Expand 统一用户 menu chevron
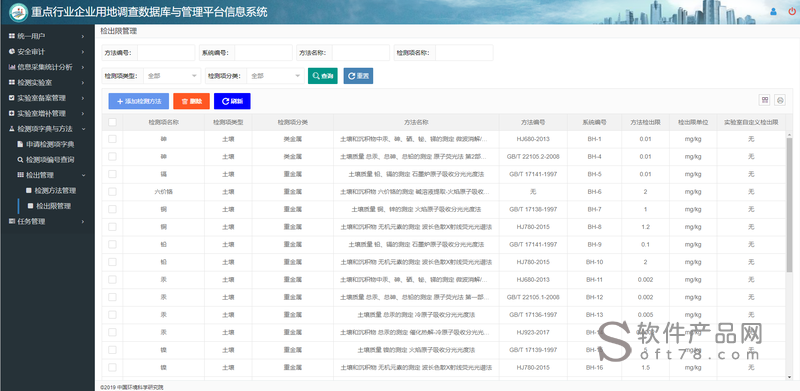 coord(83,36)
